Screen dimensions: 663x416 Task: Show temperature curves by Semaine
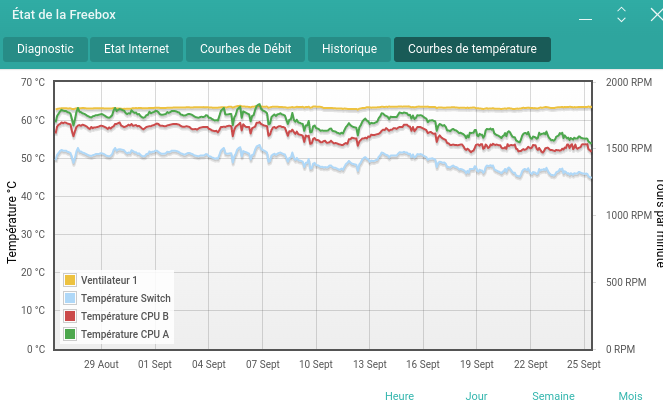click(x=553, y=396)
